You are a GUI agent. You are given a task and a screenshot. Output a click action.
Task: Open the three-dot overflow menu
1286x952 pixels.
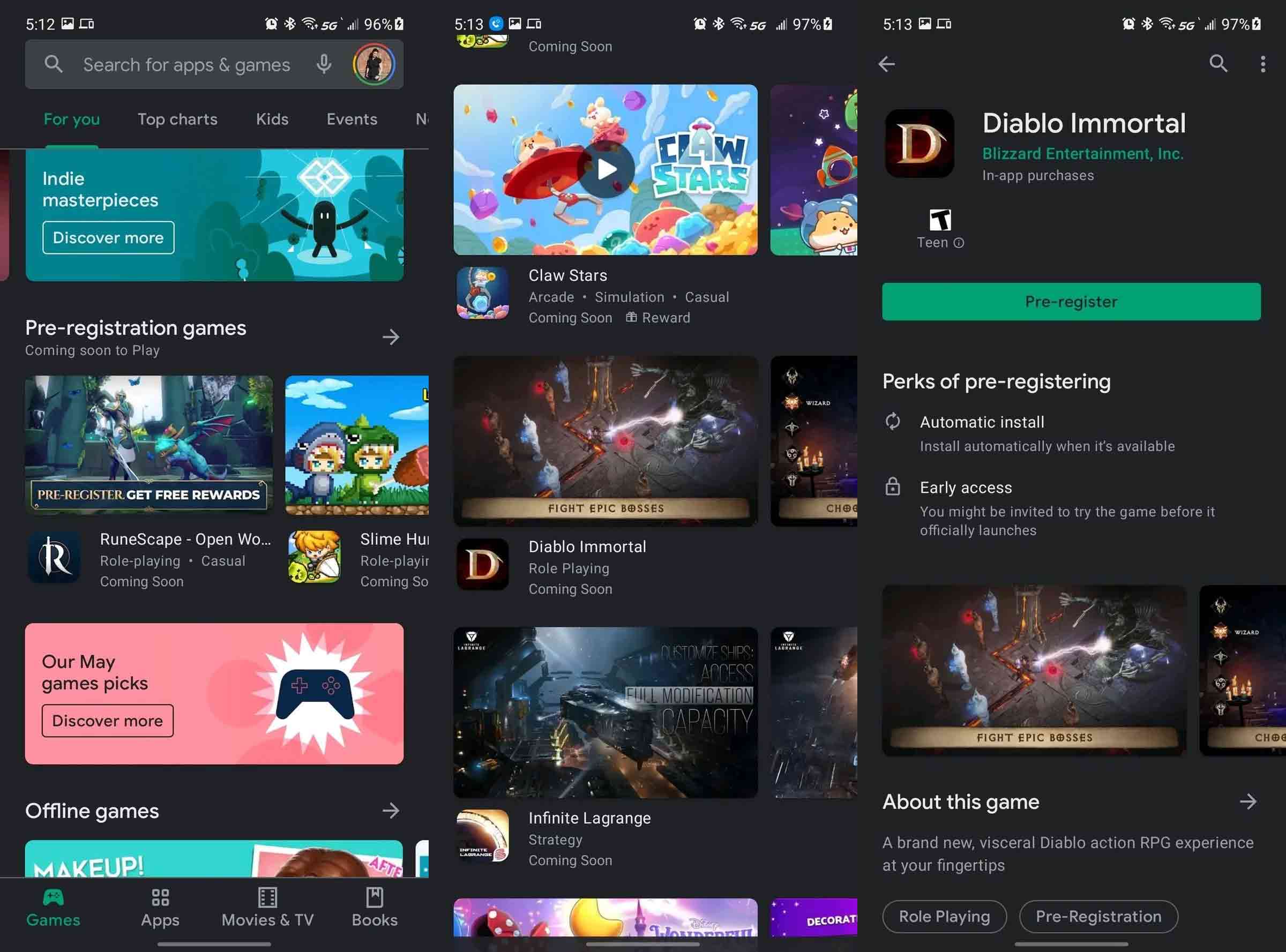(x=1263, y=64)
